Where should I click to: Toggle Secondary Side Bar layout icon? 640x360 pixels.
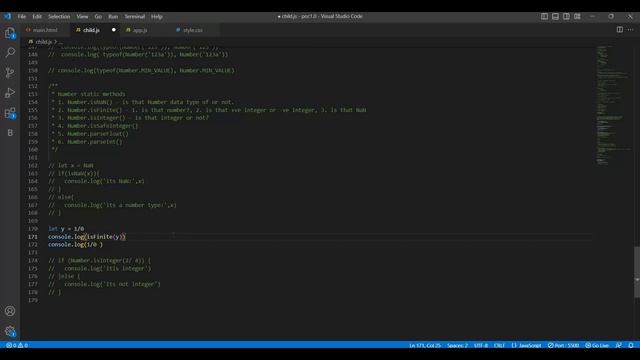point(566,16)
